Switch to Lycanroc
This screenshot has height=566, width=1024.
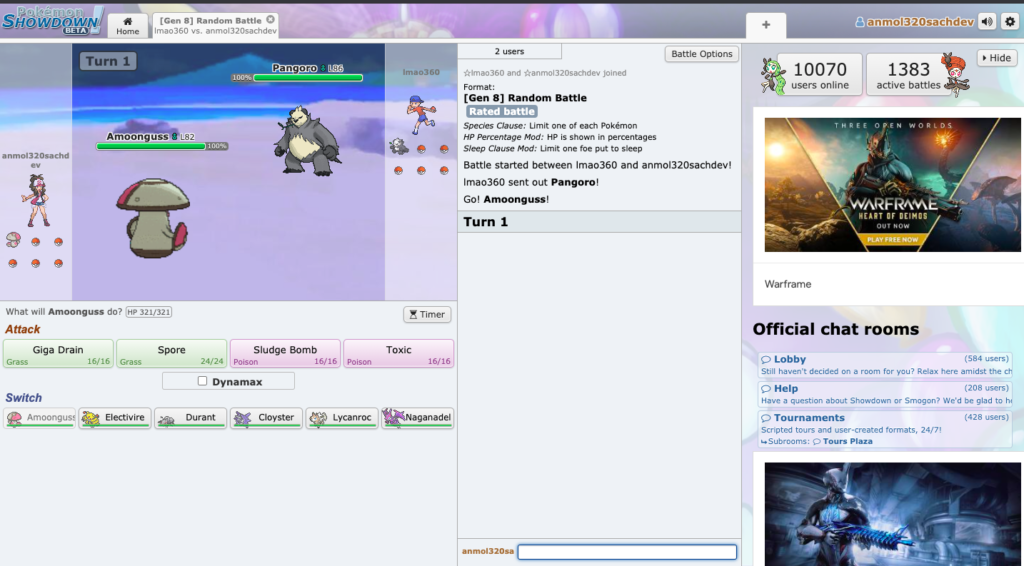click(341, 418)
